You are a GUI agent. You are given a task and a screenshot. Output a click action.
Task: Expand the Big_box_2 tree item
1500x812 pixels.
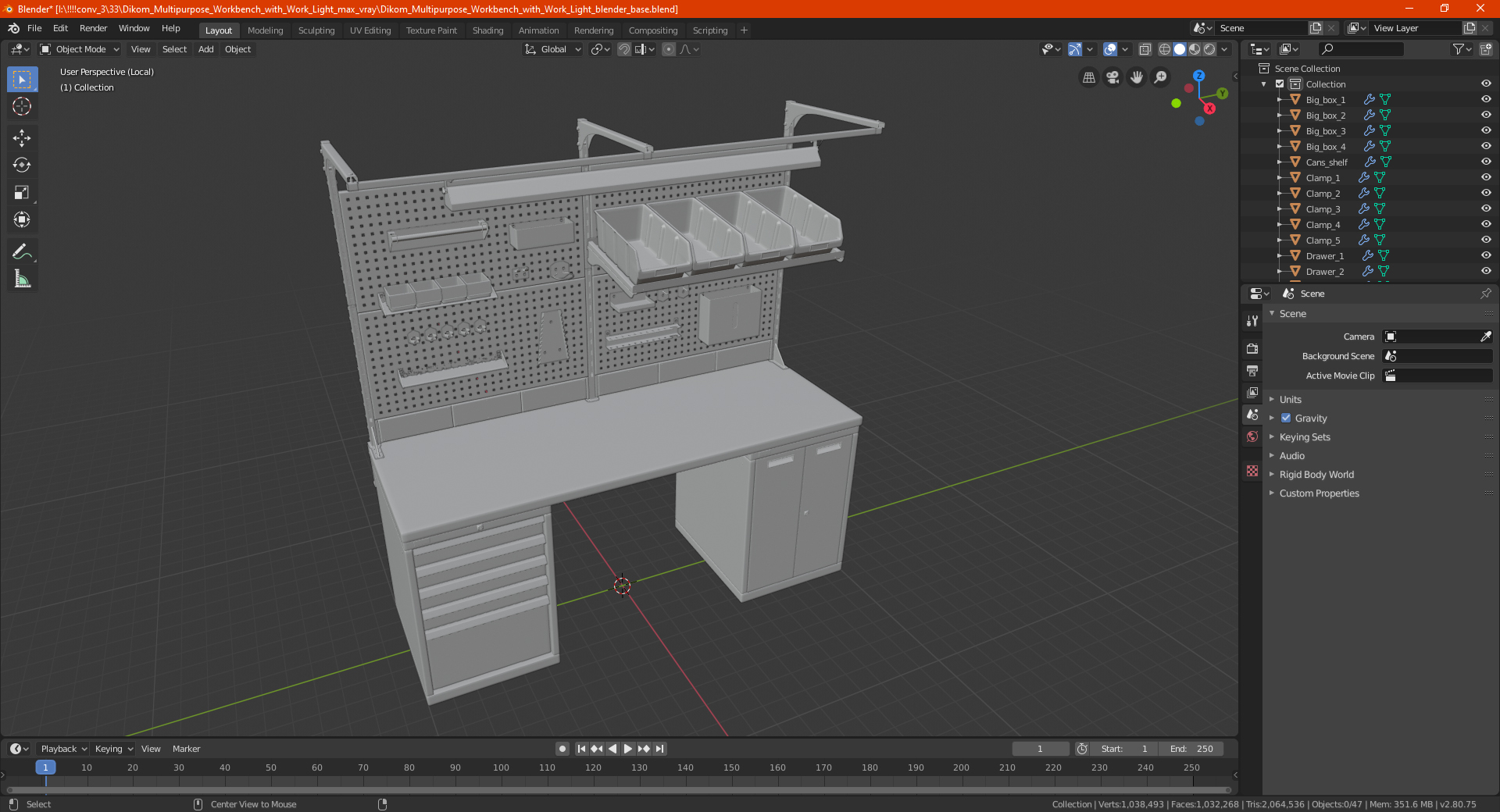pos(1280,115)
